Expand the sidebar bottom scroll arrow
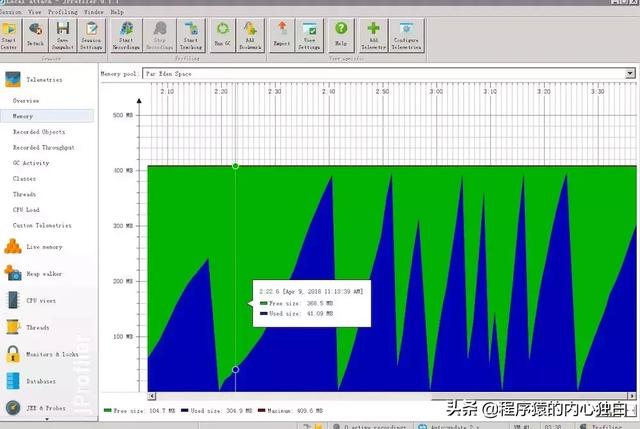The width and height of the screenshot is (640, 429). (47, 419)
